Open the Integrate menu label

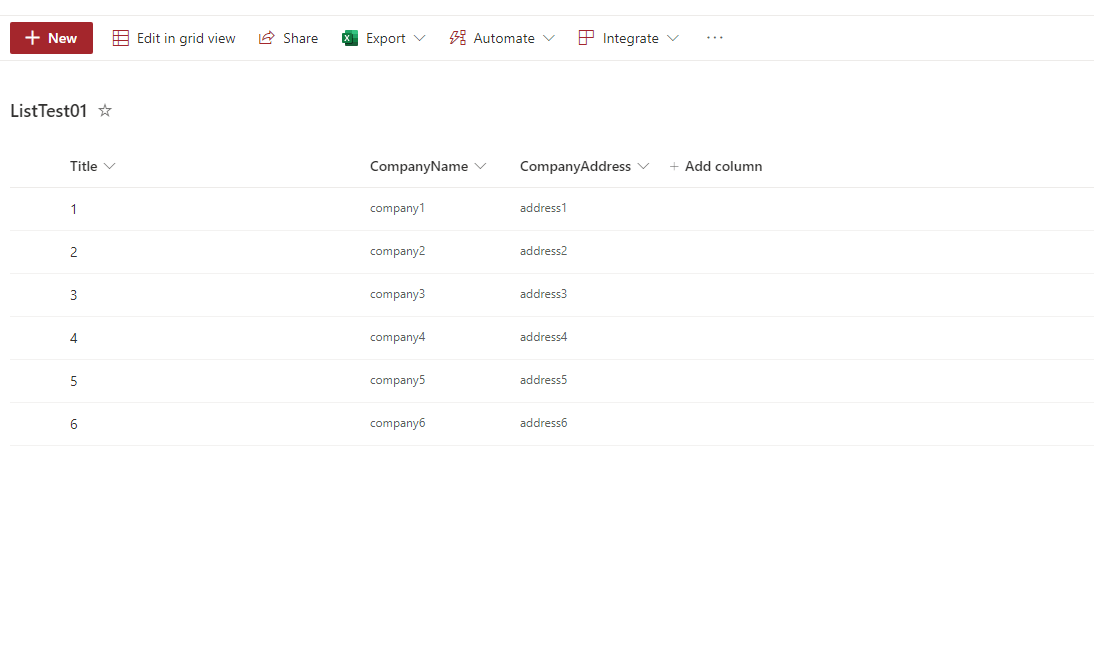coord(631,38)
